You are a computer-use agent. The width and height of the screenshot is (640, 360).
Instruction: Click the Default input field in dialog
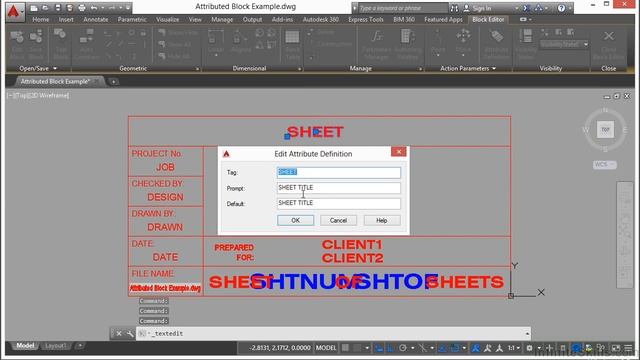tap(339, 203)
